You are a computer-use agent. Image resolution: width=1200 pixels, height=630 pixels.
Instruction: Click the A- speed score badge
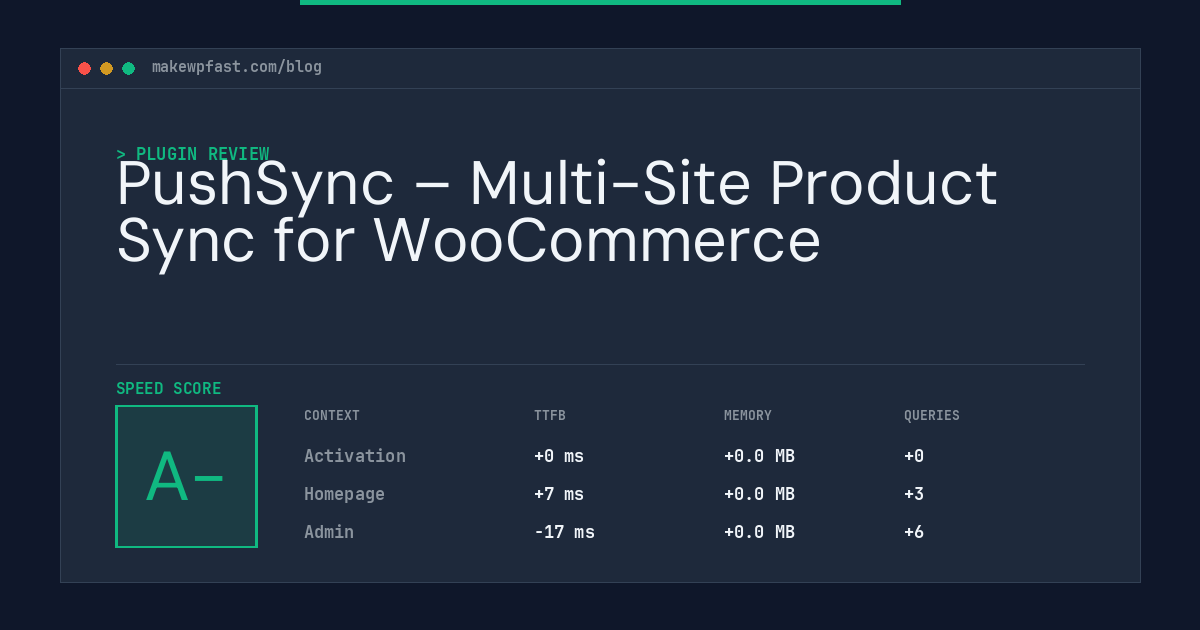click(186, 476)
